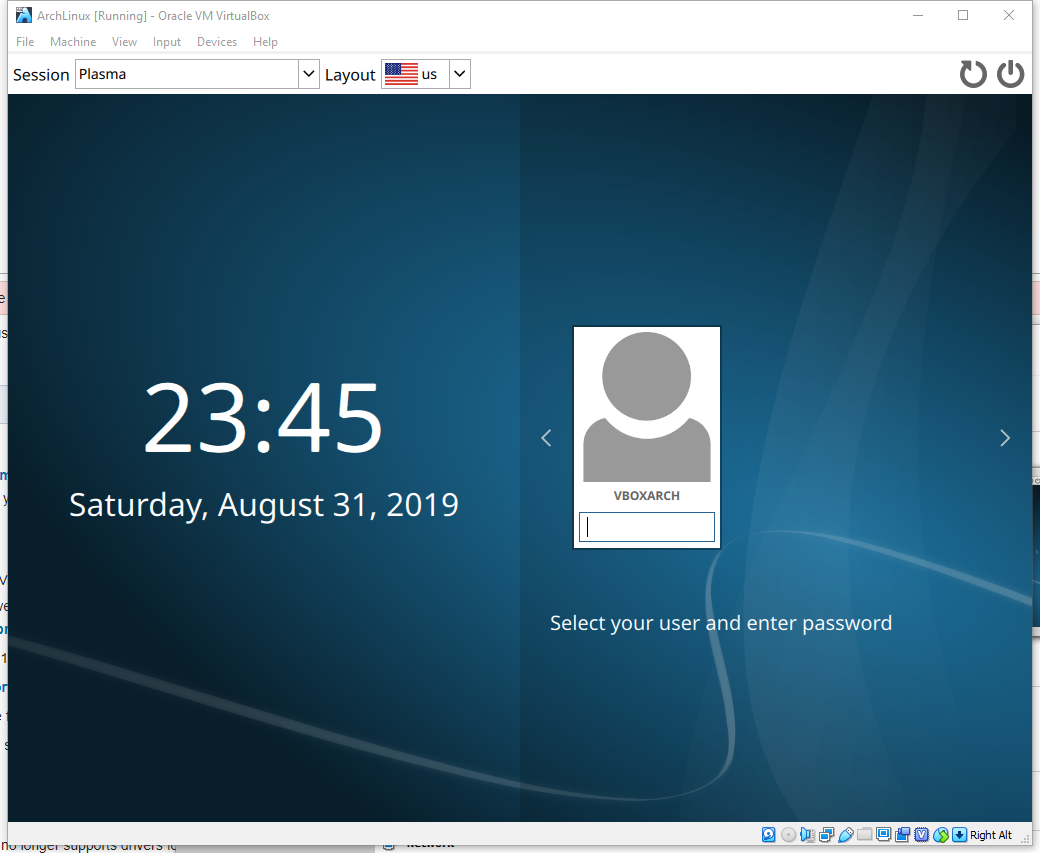Click the network adapters status icon

tap(826, 835)
